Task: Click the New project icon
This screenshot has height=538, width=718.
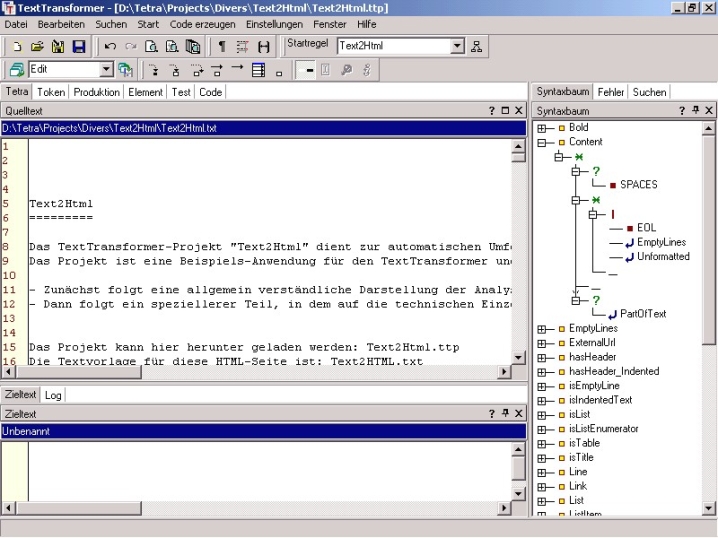Action: click(x=17, y=46)
